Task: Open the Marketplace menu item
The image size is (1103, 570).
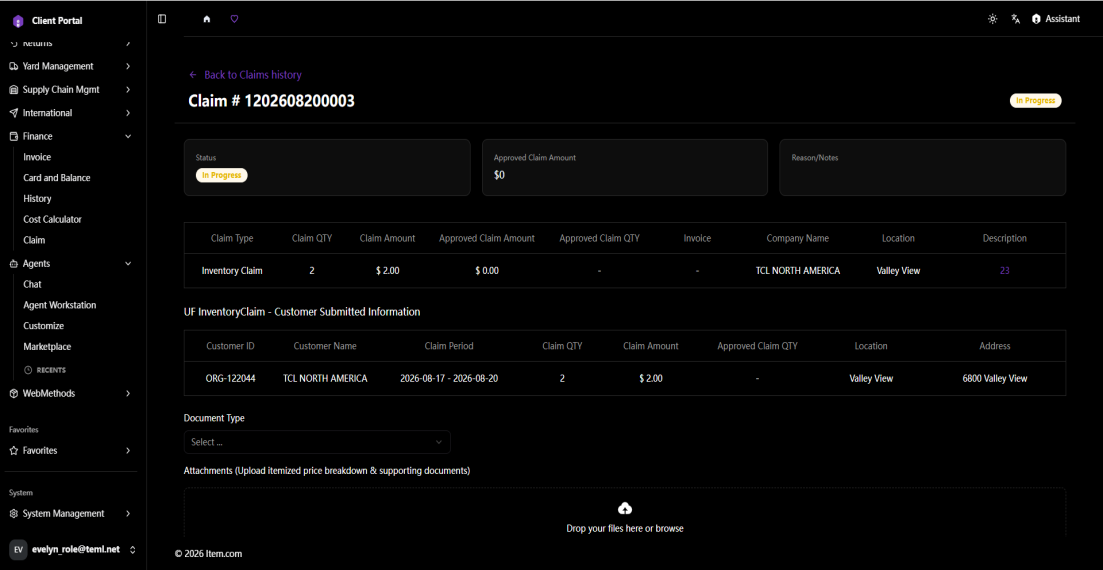Action: coord(47,347)
